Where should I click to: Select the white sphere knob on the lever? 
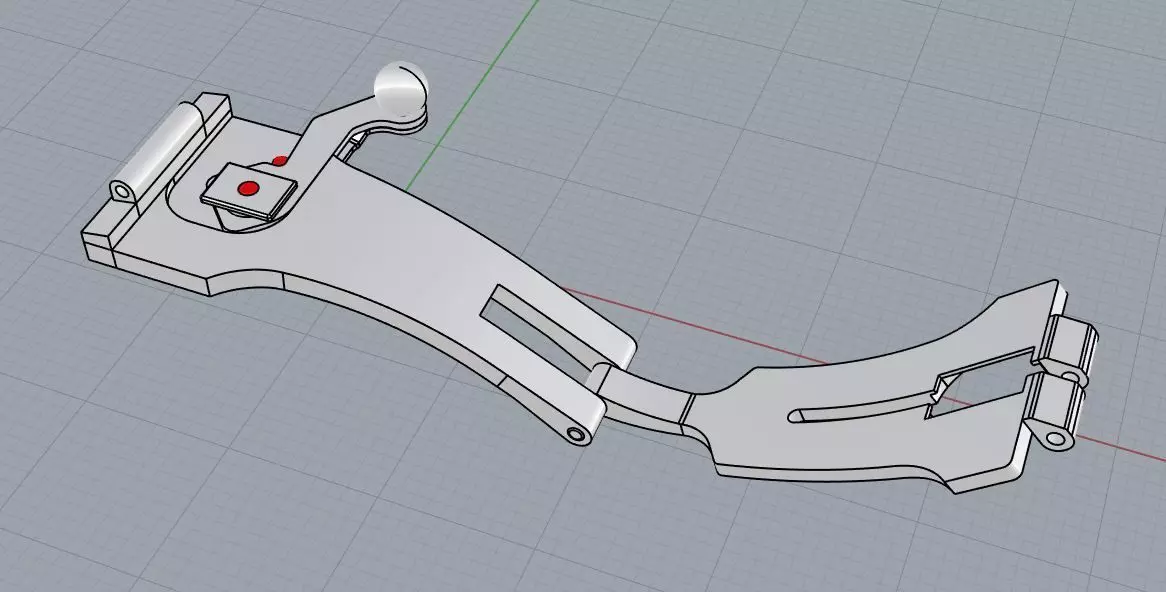pyautogui.click(x=401, y=90)
